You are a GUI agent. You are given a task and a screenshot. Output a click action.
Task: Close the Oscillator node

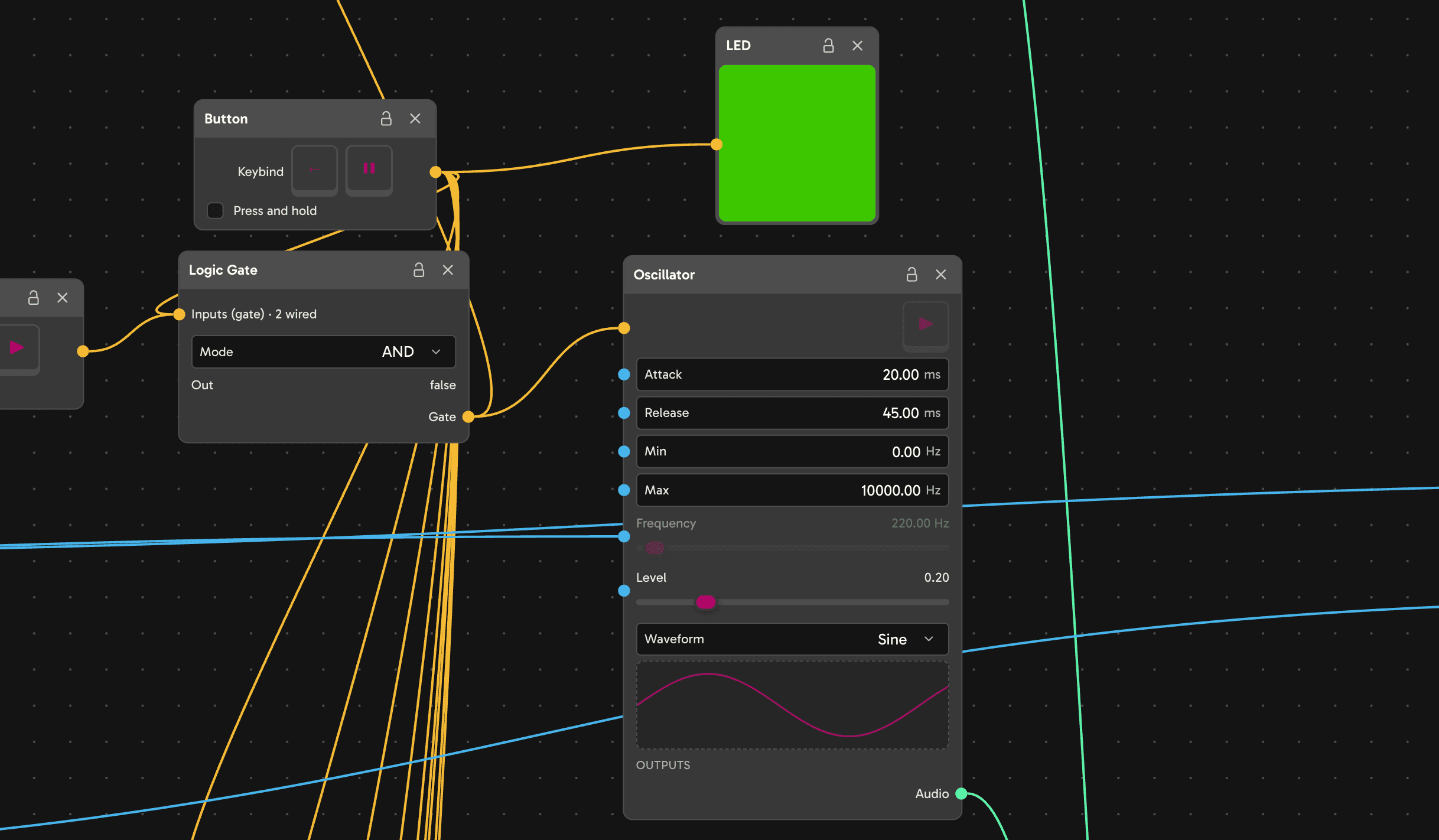point(941,275)
